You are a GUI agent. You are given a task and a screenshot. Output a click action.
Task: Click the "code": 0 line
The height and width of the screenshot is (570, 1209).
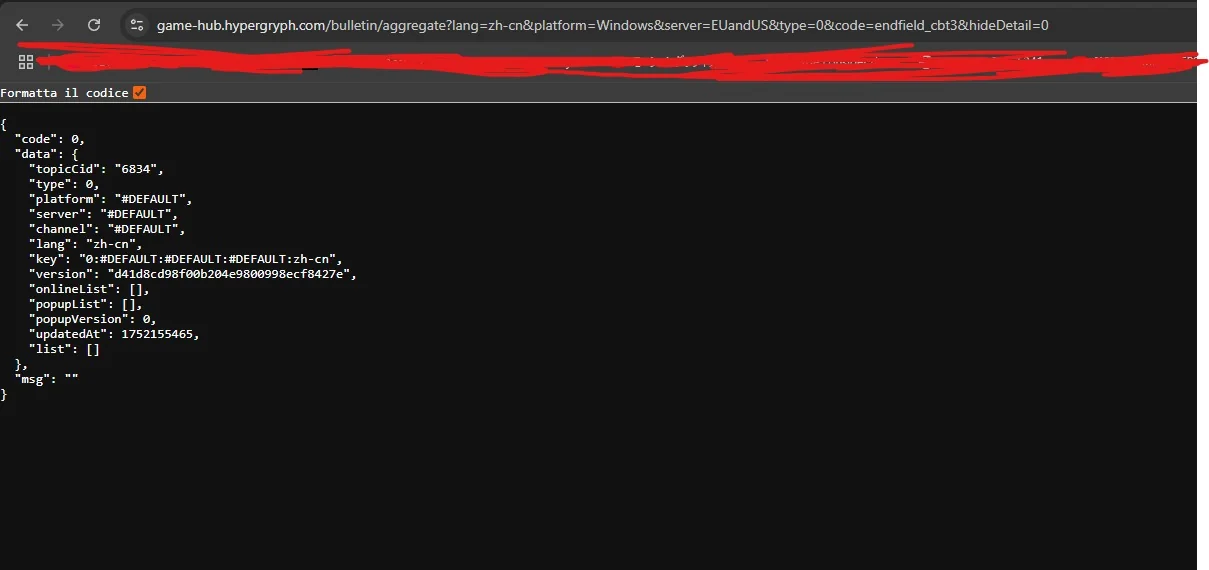pos(49,139)
